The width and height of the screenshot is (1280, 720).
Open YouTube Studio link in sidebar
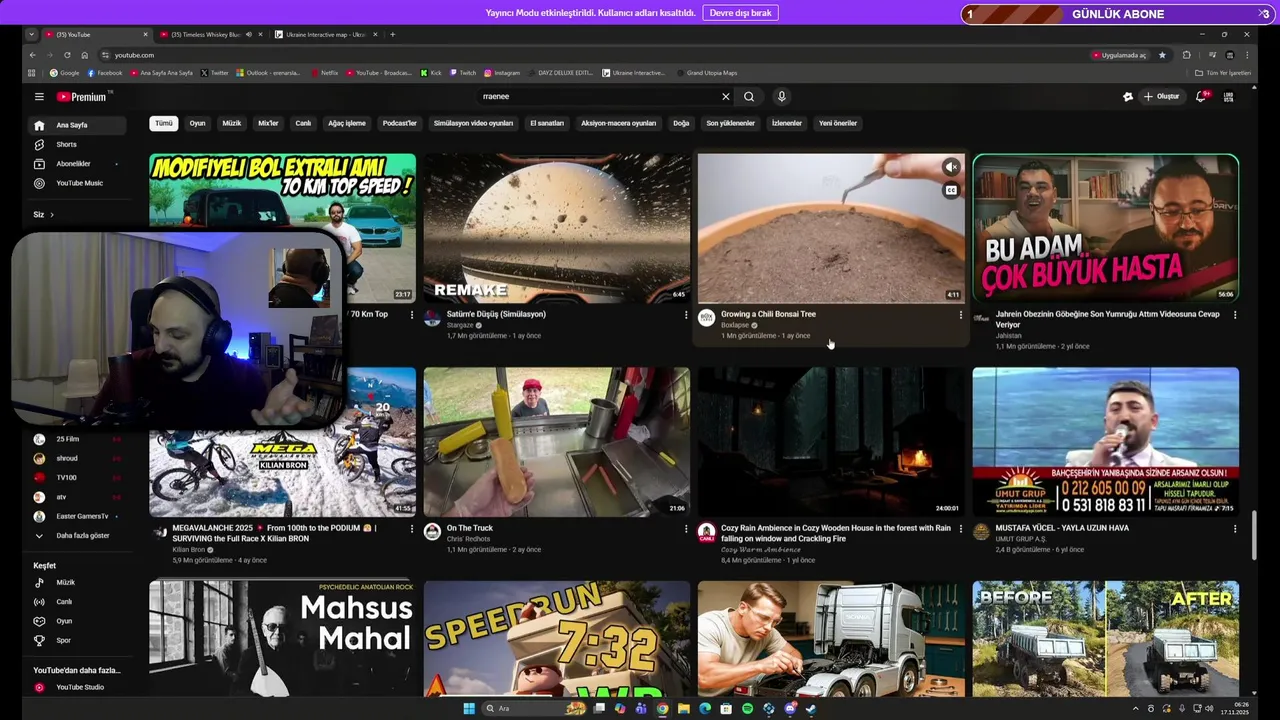[x=77, y=687]
